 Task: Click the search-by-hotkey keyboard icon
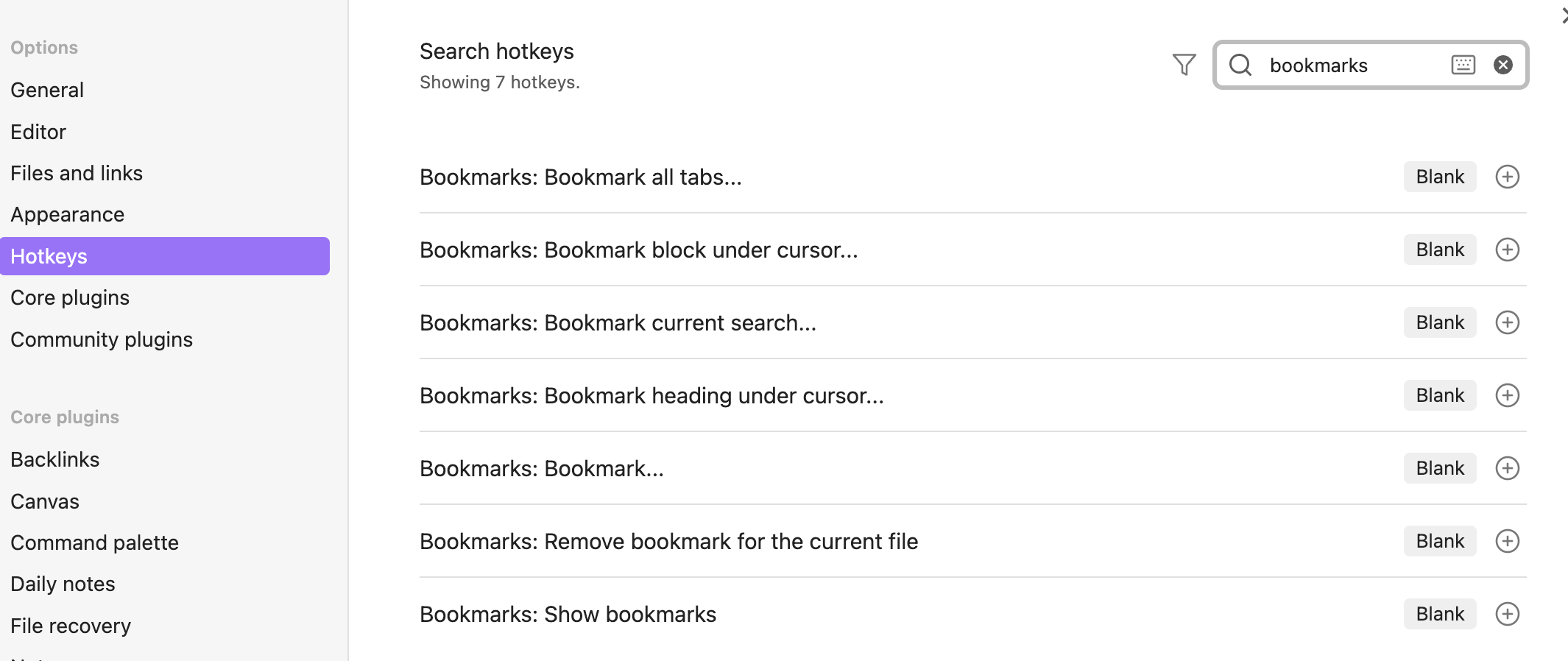[1463, 65]
